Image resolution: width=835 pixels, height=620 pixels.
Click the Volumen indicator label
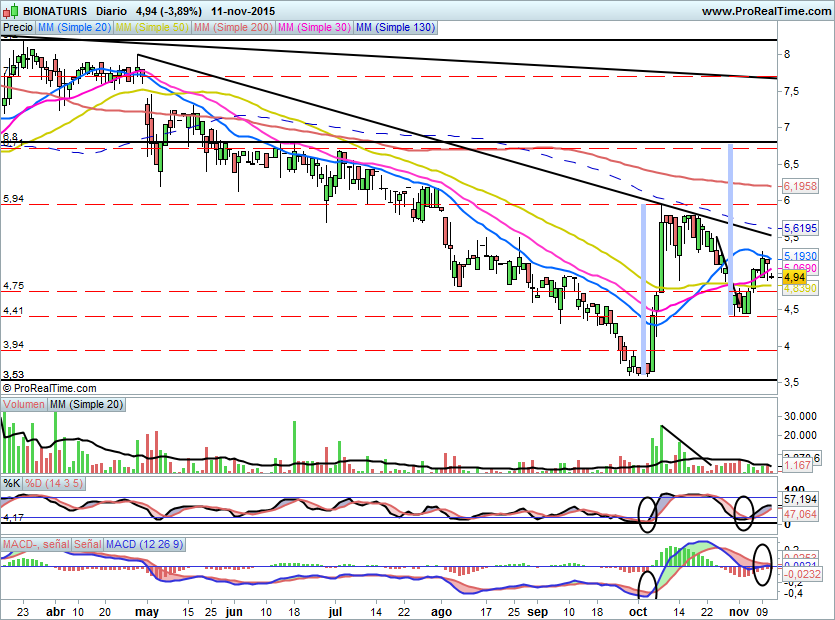pos(24,404)
